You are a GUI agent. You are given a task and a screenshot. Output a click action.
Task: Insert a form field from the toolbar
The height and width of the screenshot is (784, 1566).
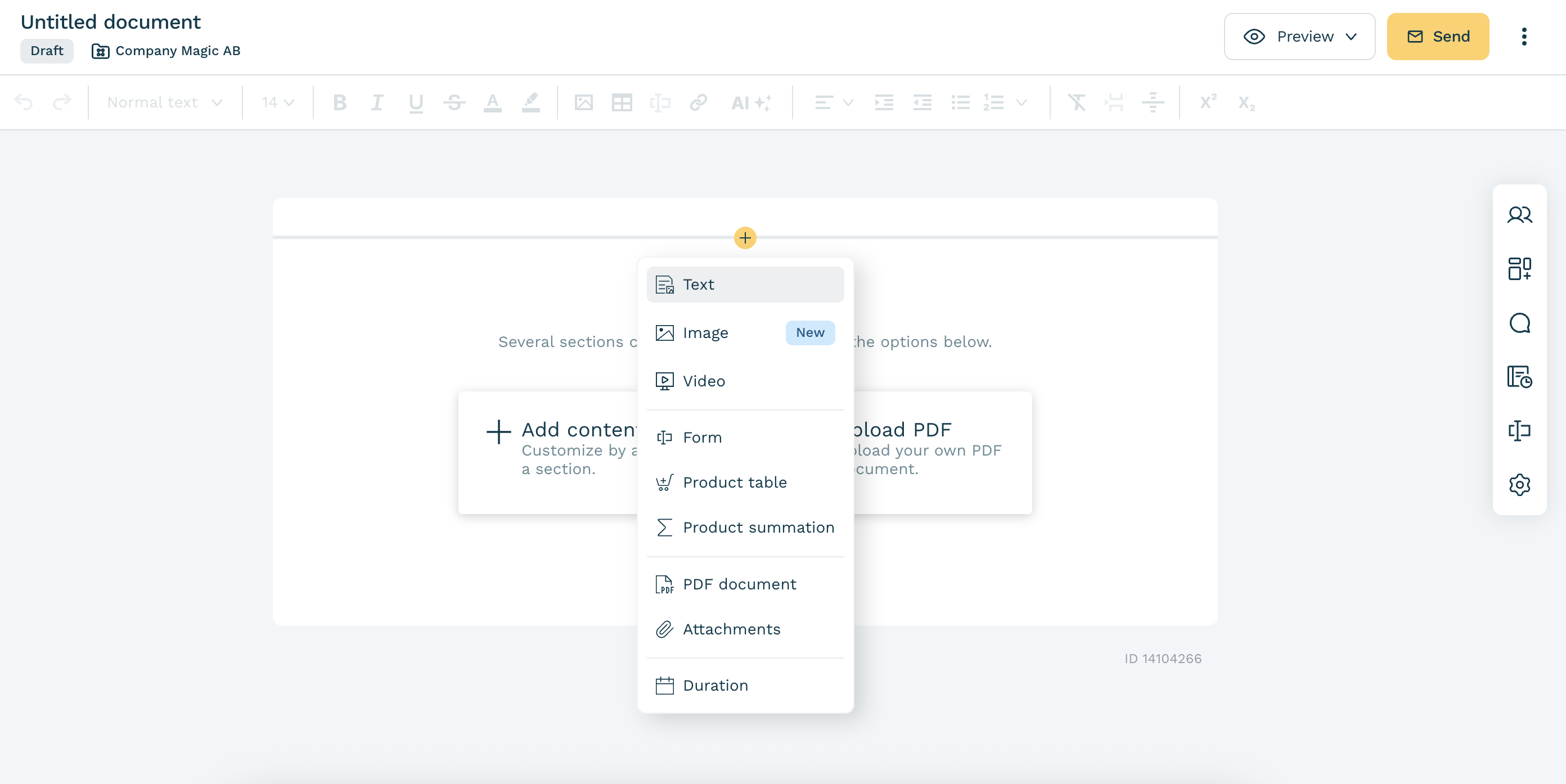point(660,102)
